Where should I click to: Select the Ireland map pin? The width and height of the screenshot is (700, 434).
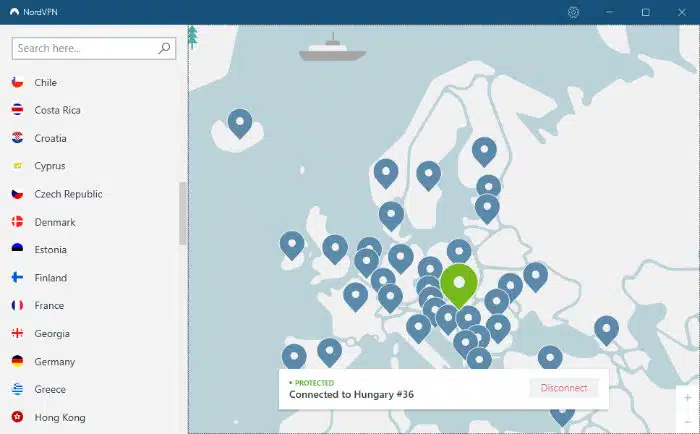pos(292,245)
